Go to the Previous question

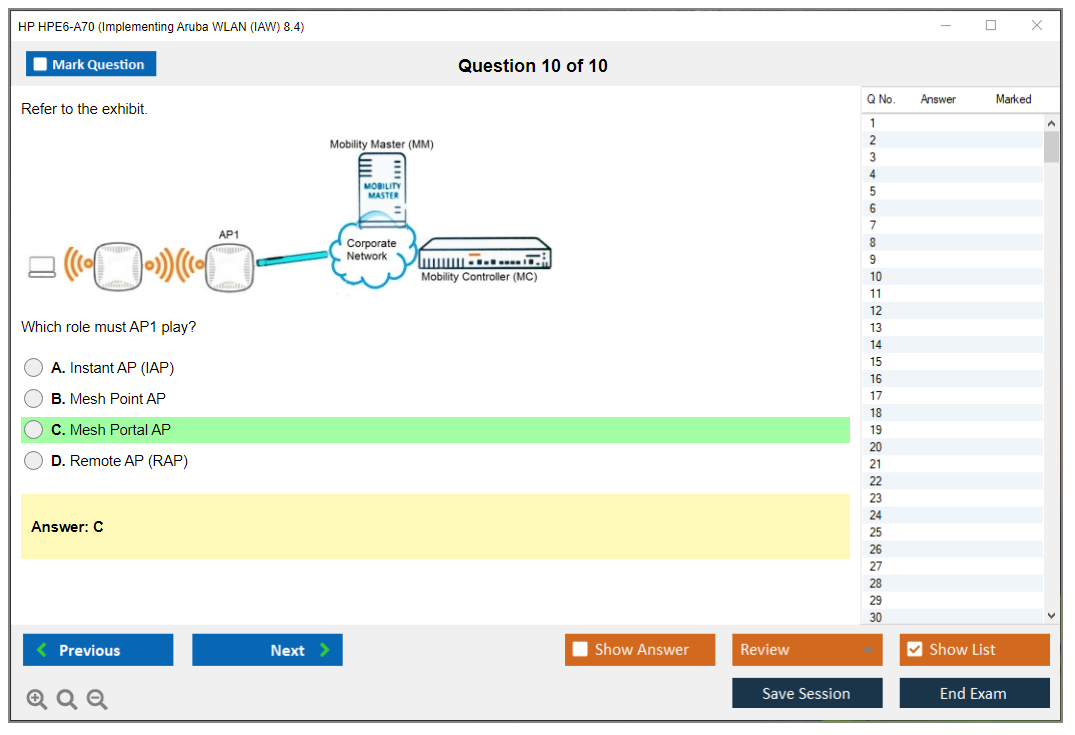(x=98, y=650)
